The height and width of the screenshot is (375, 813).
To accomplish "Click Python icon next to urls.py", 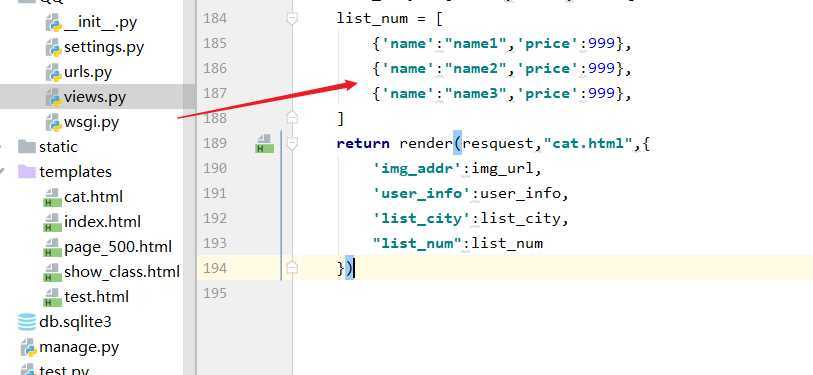I will [x=53, y=73].
